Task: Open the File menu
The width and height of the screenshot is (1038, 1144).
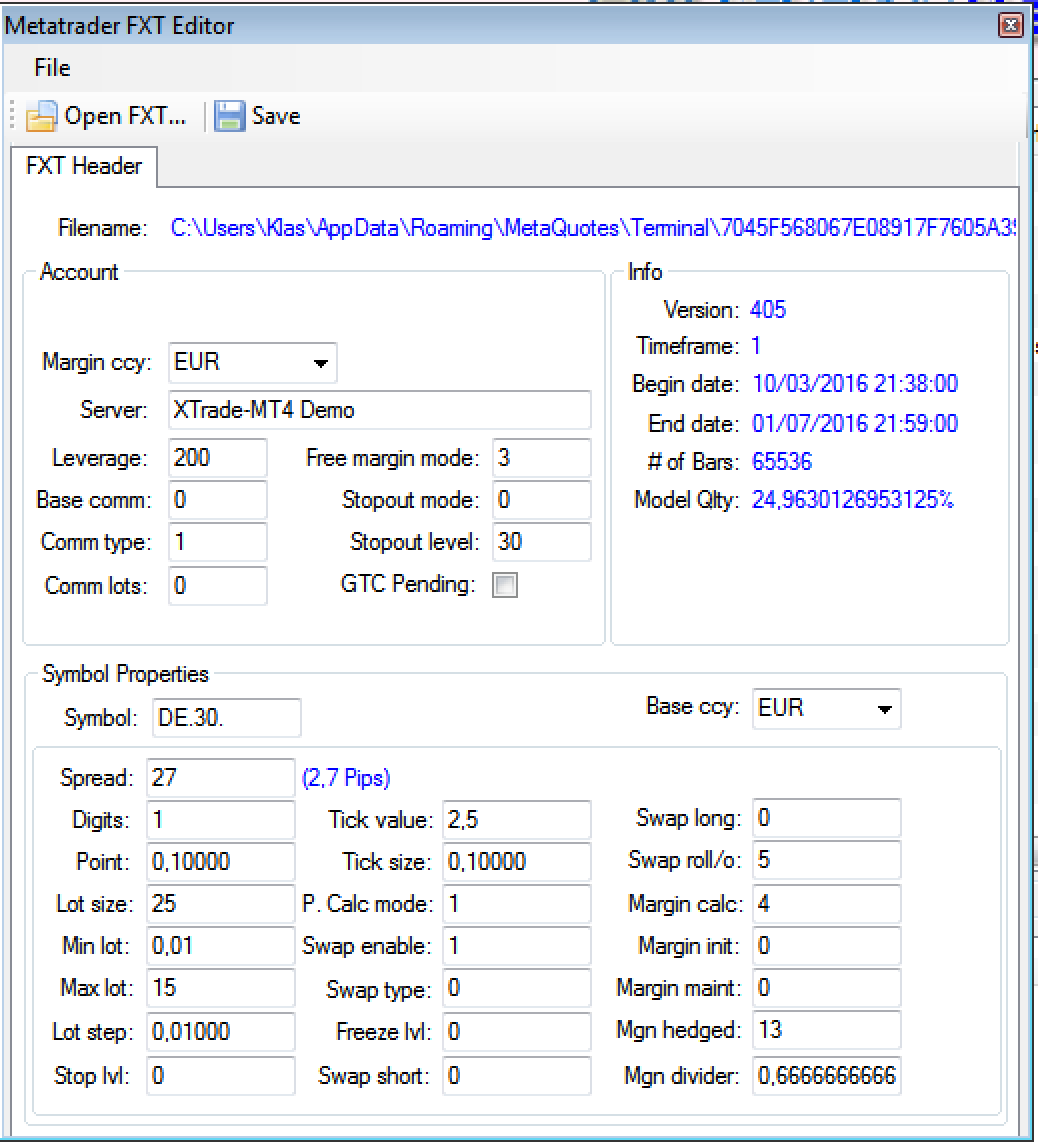Action: [52, 68]
